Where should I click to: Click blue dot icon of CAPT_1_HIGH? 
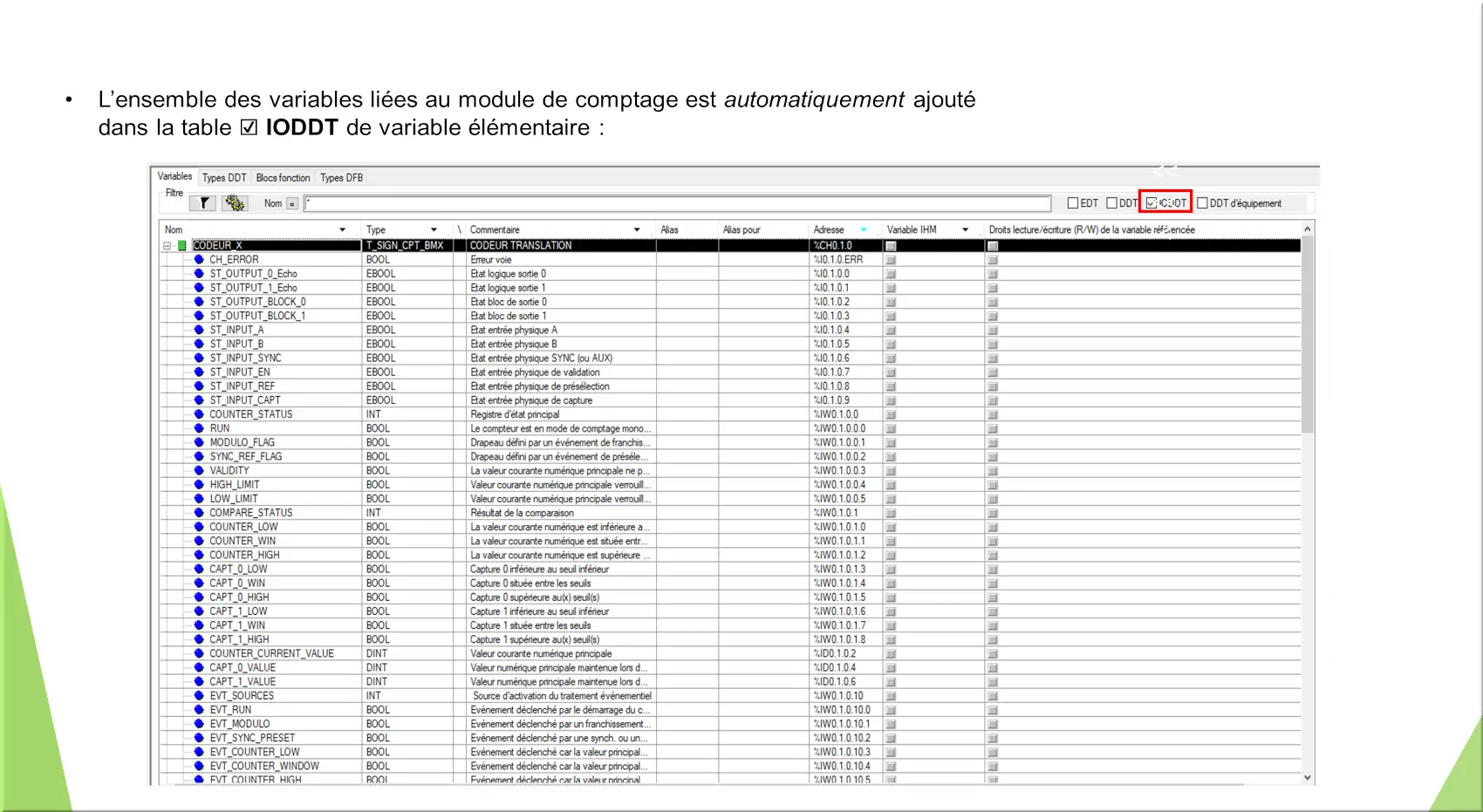(x=199, y=639)
